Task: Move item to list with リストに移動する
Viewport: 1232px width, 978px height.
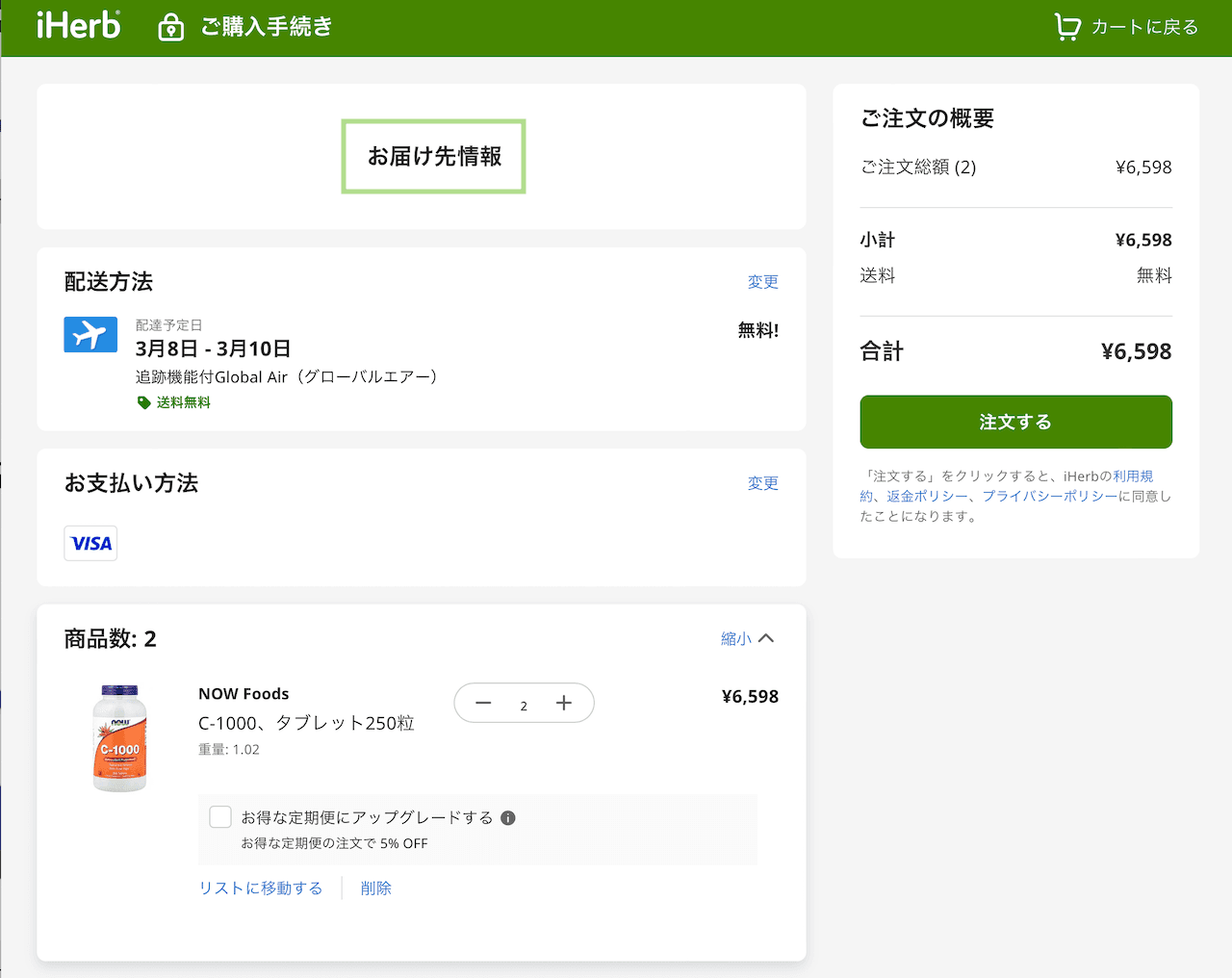Action: pyautogui.click(x=260, y=888)
